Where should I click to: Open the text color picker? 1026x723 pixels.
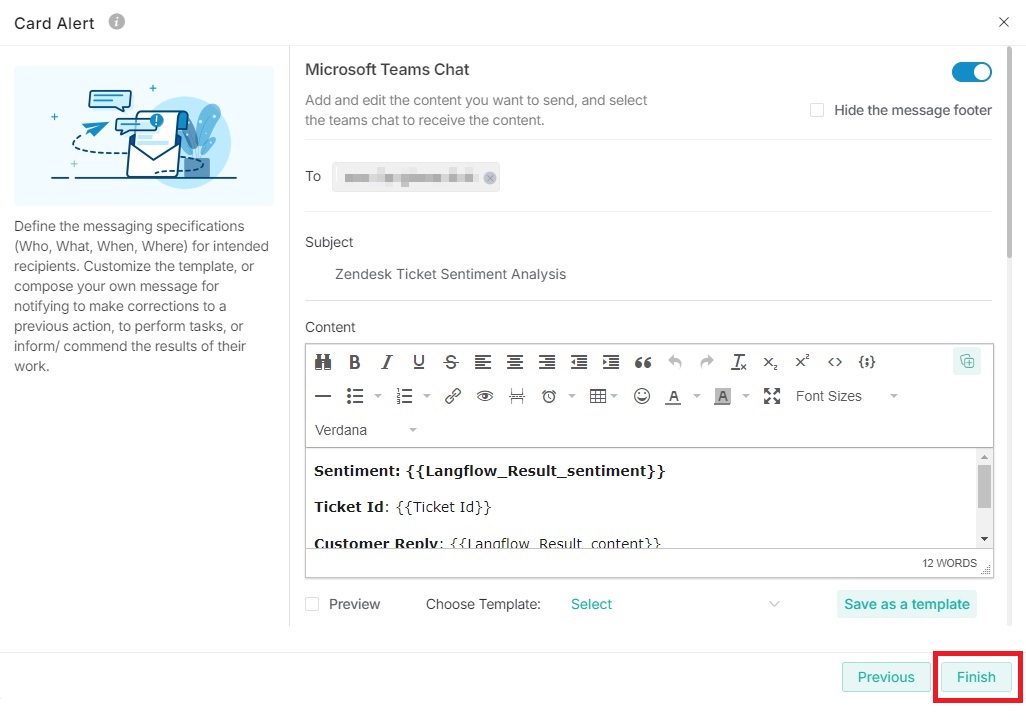coord(673,396)
